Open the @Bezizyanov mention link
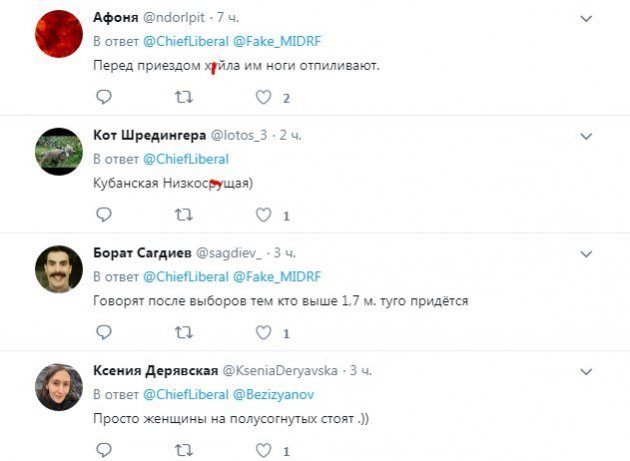Image resolution: width=630 pixels, height=461 pixels. (x=273, y=394)
